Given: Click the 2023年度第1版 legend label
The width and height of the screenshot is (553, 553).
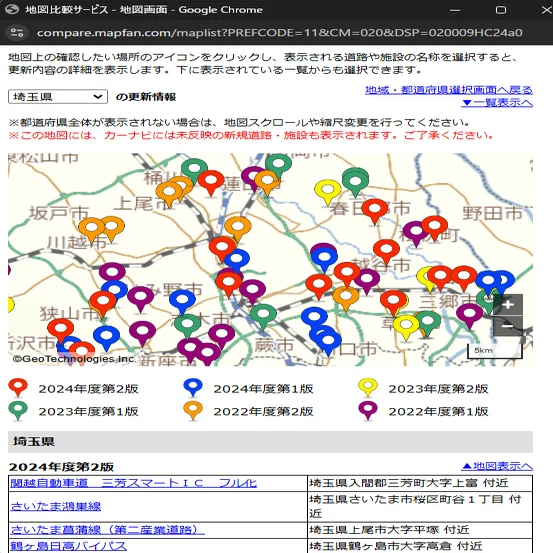Looking at the screenshot, I should pyautogui.click(x=88, y=411).
